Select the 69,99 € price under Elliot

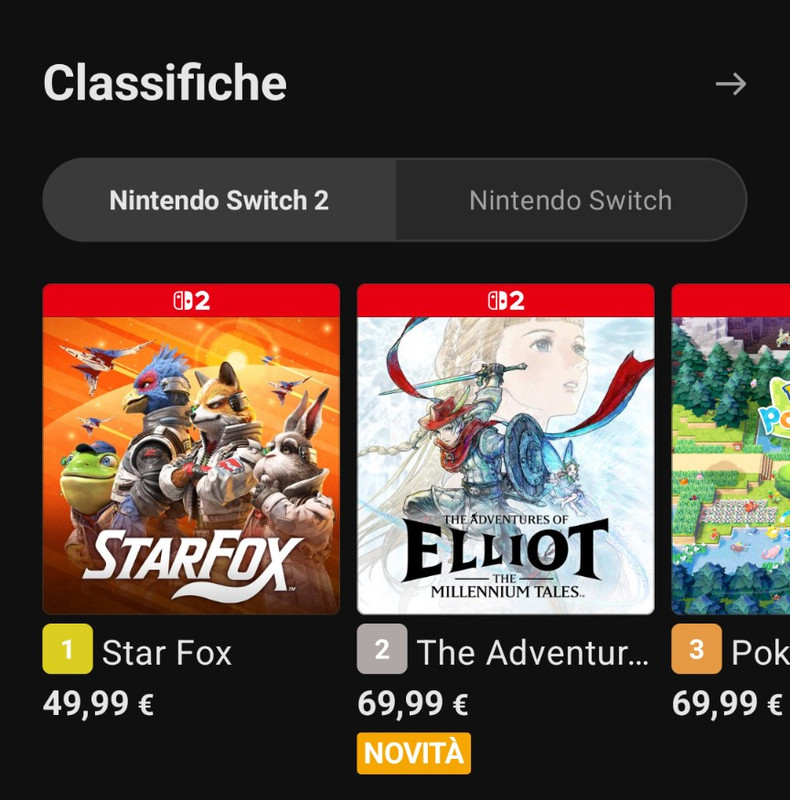[413, 704]
